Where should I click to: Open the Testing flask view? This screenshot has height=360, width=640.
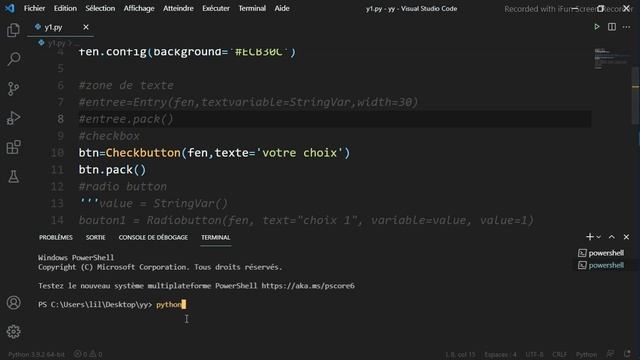[x=13, y=177]
